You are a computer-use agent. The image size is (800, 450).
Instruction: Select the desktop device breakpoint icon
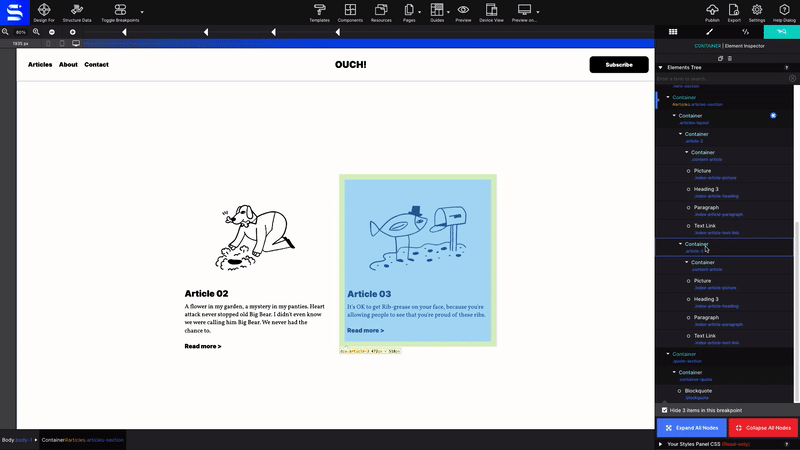76,43
